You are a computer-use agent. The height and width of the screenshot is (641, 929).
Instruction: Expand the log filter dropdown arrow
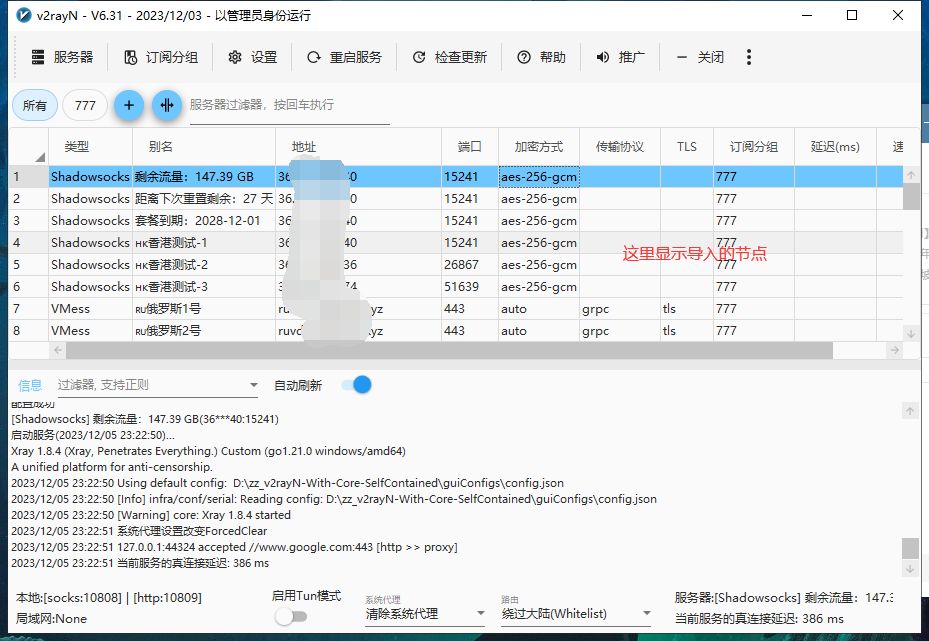(253, 386)
